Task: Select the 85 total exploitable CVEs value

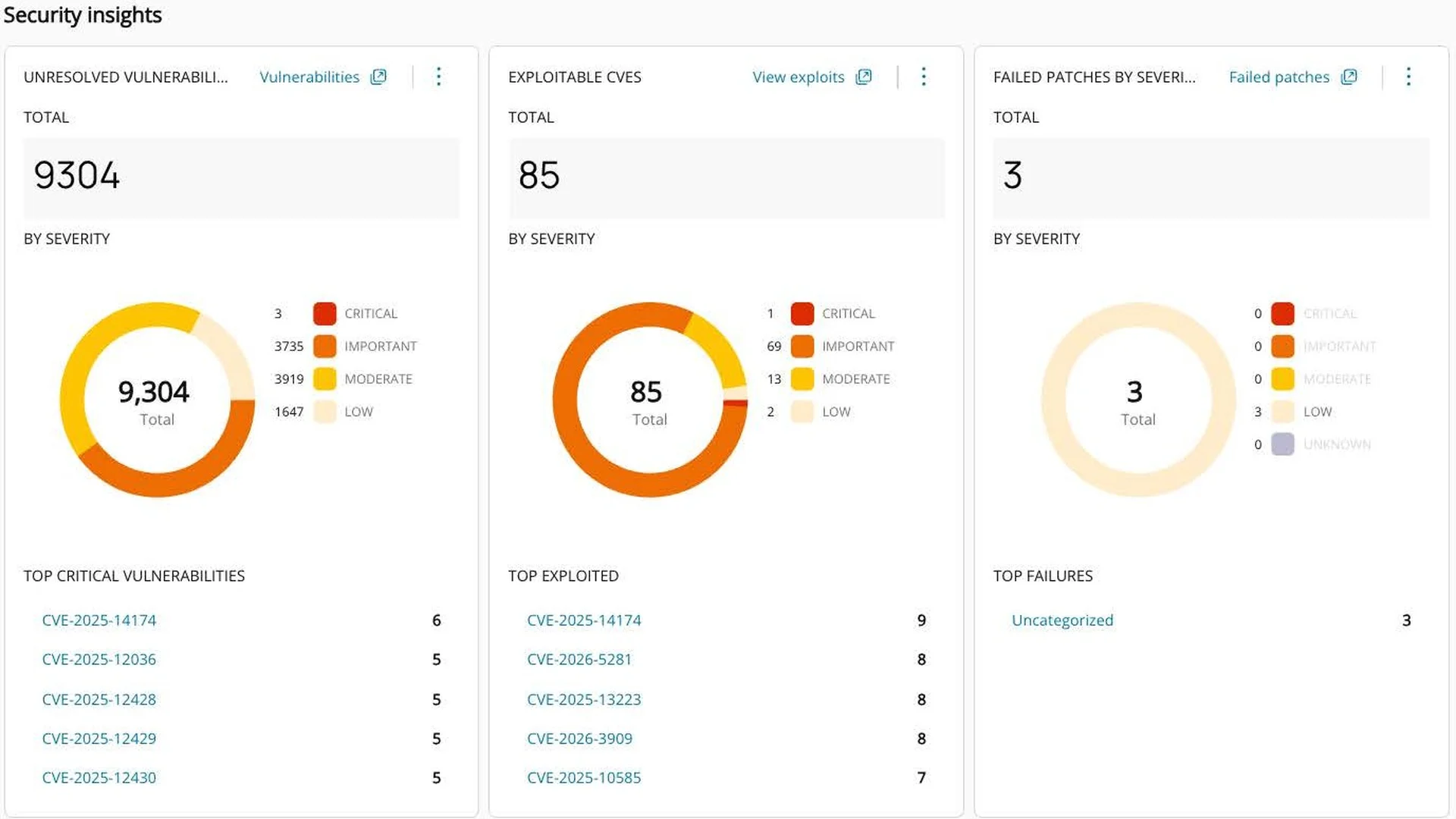Action: 539,175
